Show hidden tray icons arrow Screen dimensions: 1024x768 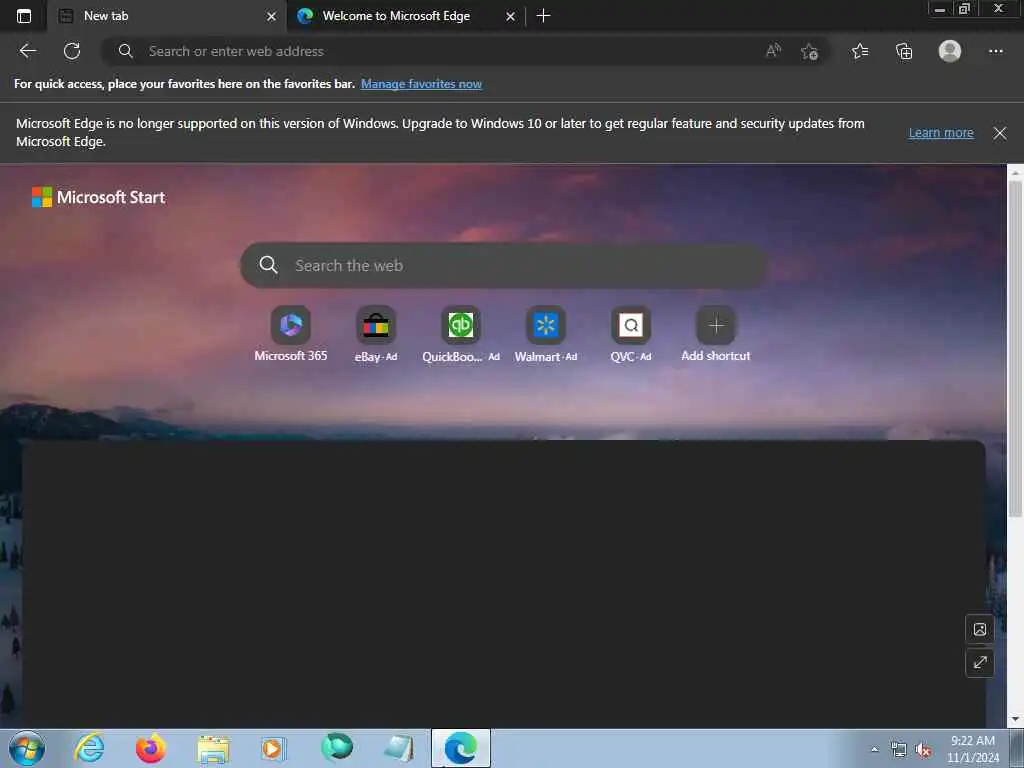[x=874, y=750]
